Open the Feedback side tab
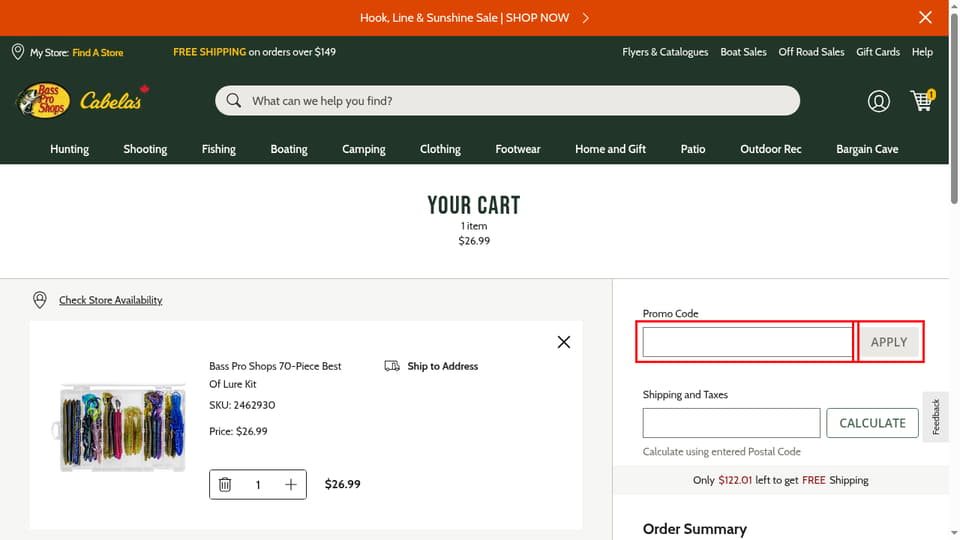The image size is (960, 540). 936,417
